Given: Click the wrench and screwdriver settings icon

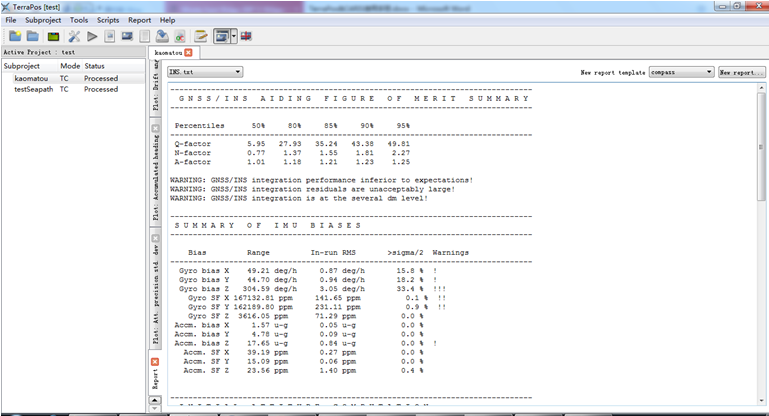Looking at the screenshot, I should (x=74, y=36).
